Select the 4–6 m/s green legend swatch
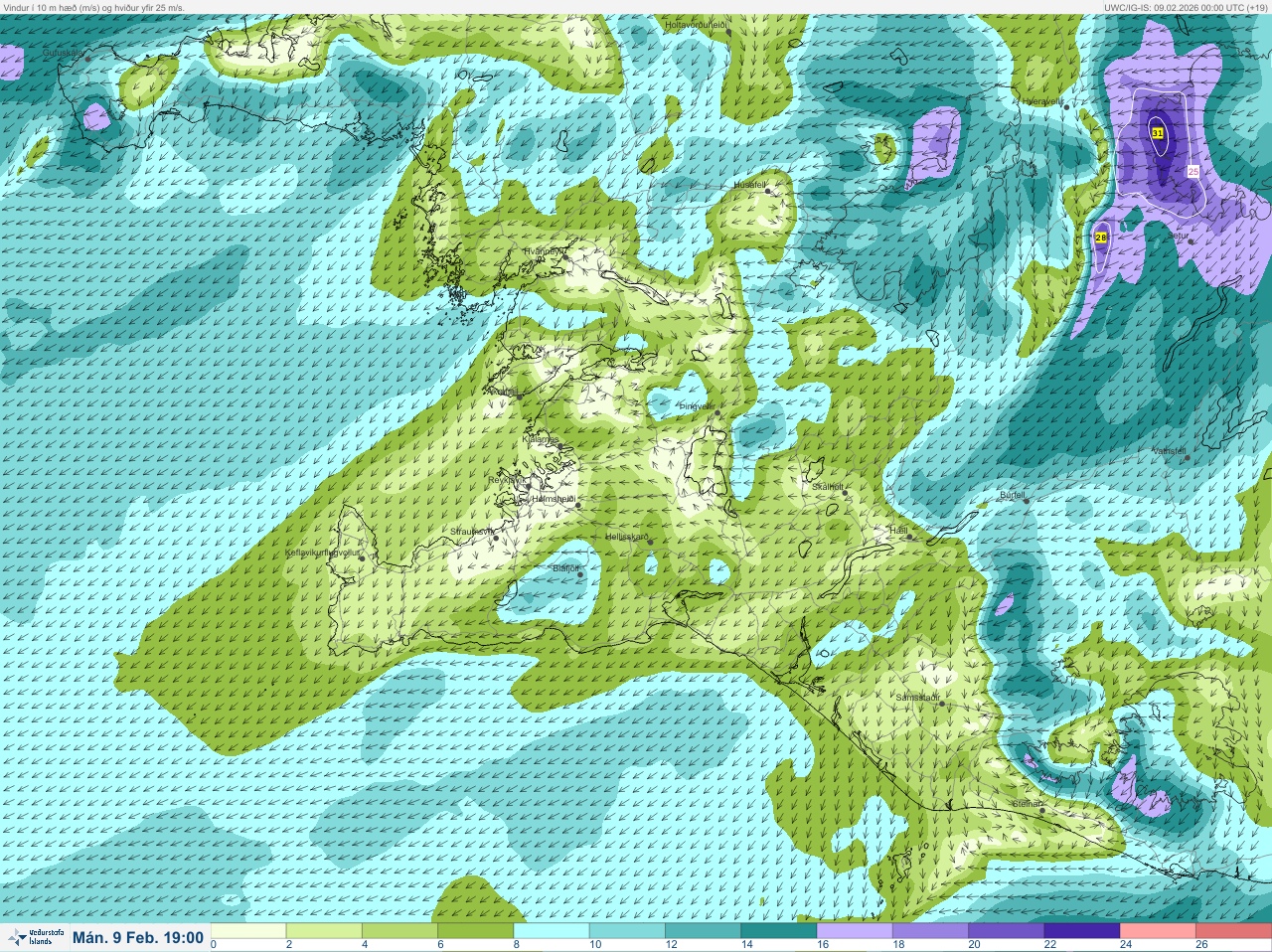Screen dimensions: 1272x952 coord(399,930)
